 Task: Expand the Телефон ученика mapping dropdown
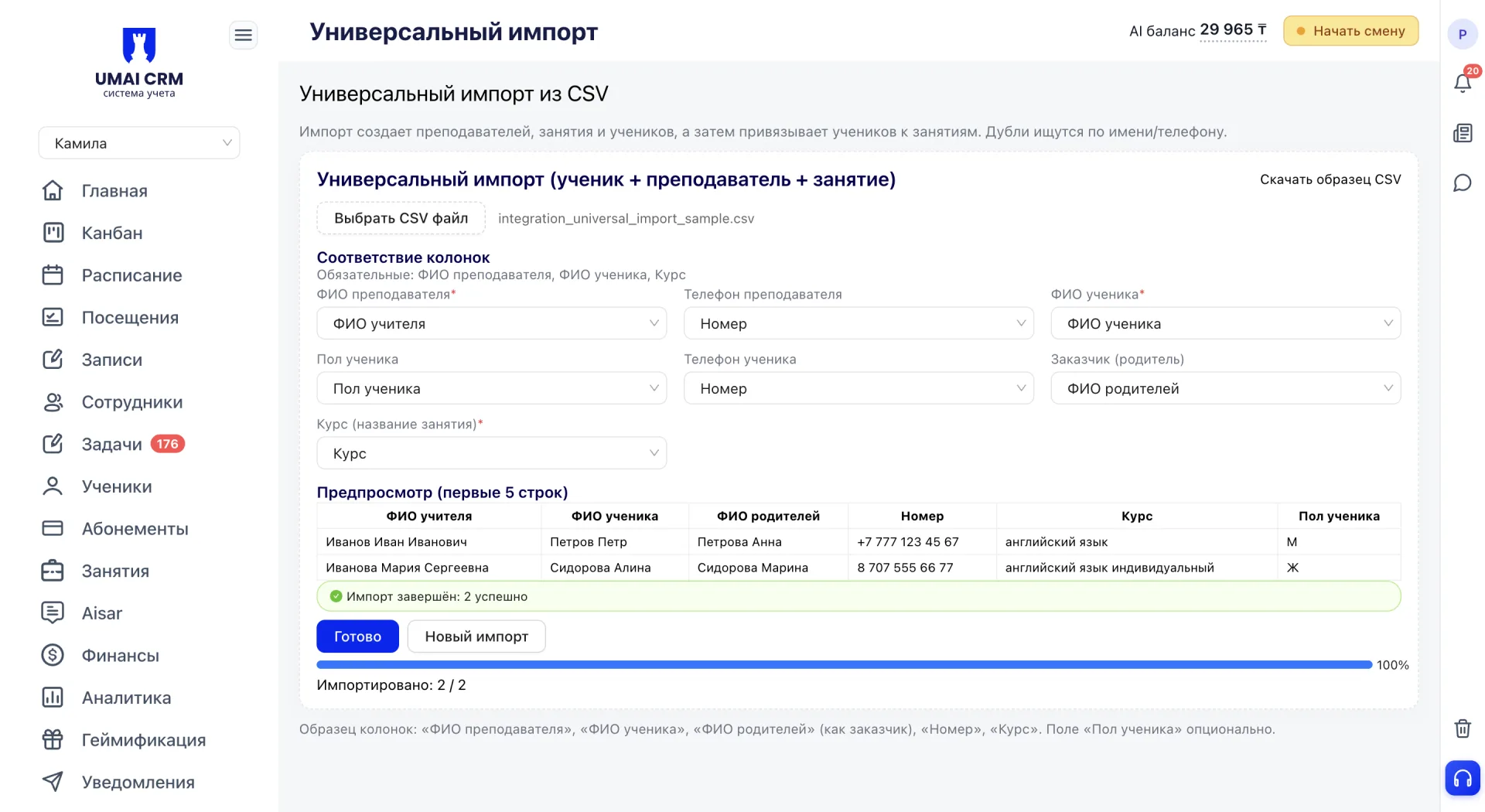(x=859, y=388)
